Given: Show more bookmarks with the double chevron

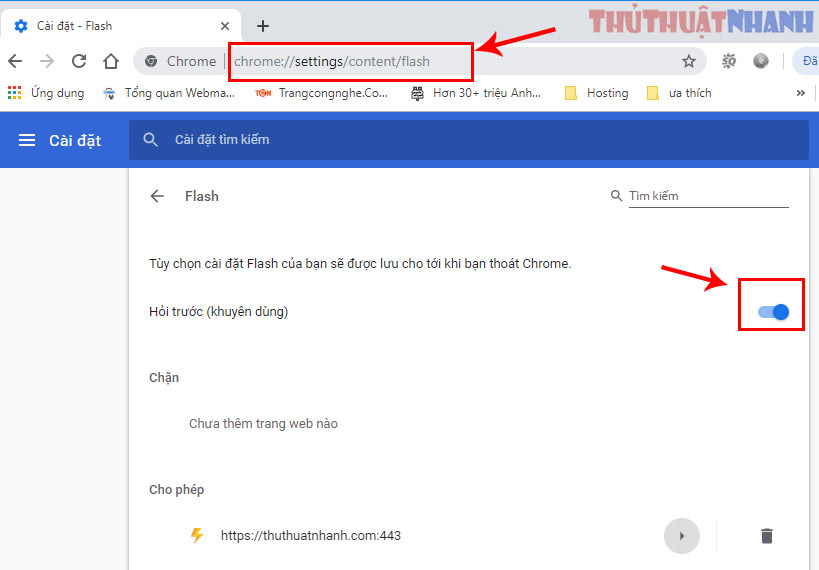Looking at the screenshot, I should 800,93.
